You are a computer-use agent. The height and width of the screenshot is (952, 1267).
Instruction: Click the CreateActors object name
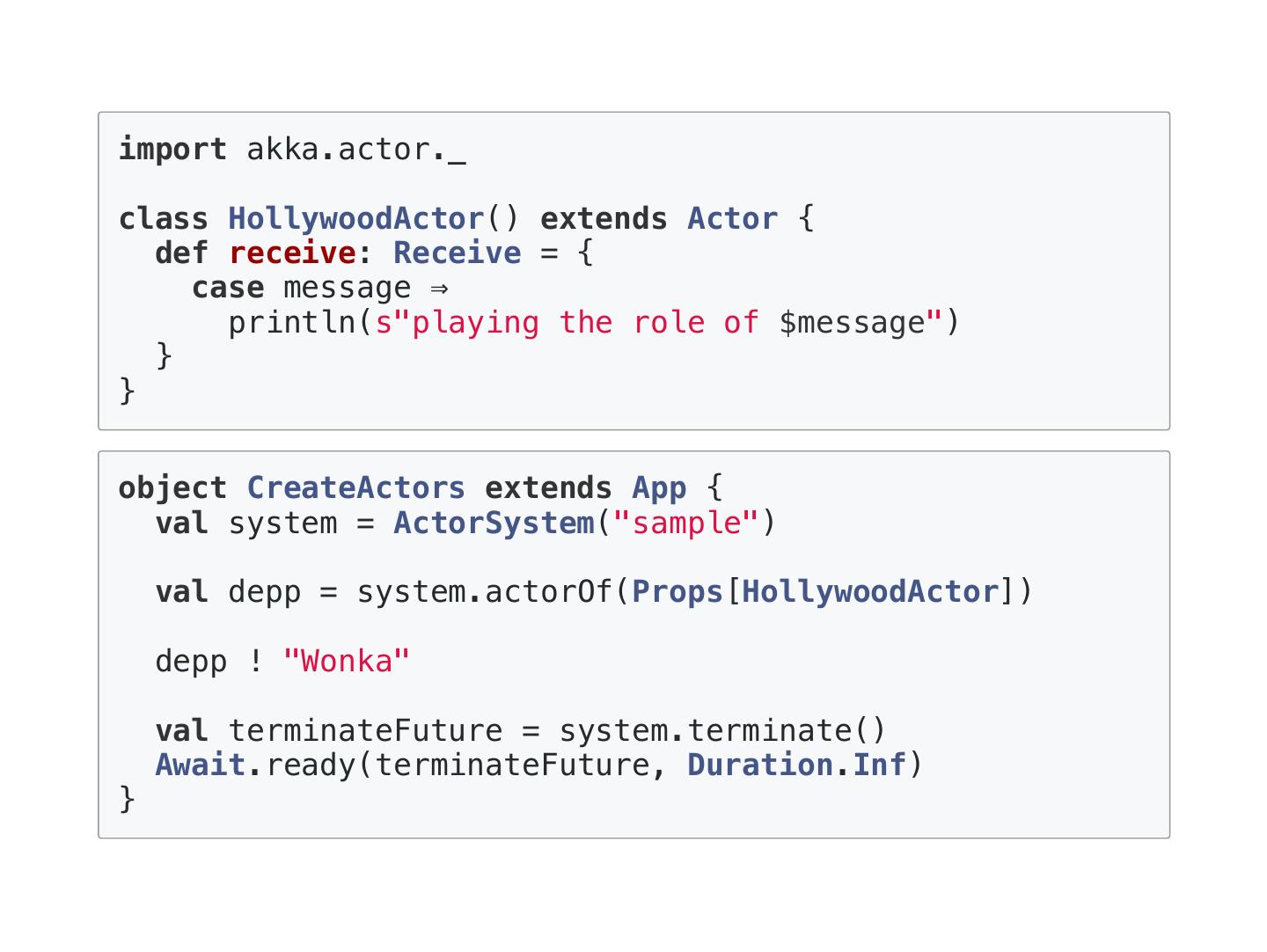tap(355, 488)
